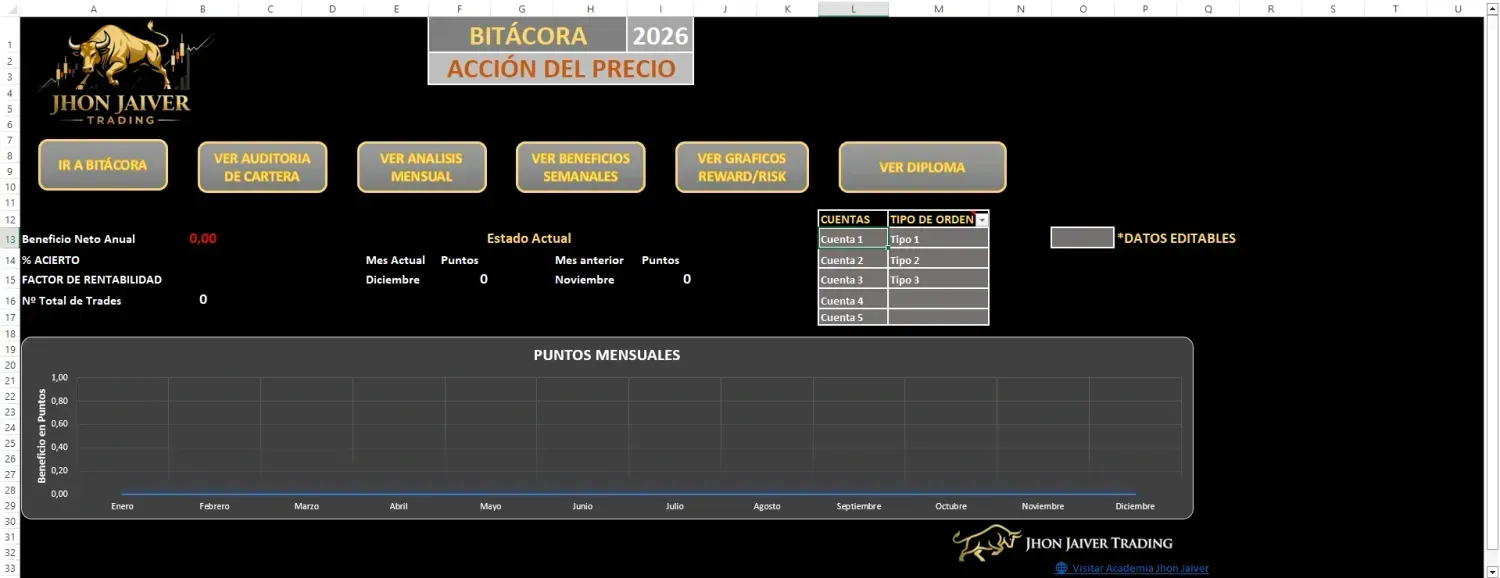Click the VER DIPLOMA button
1500x578 pixels.
click(x=920, y=167)
